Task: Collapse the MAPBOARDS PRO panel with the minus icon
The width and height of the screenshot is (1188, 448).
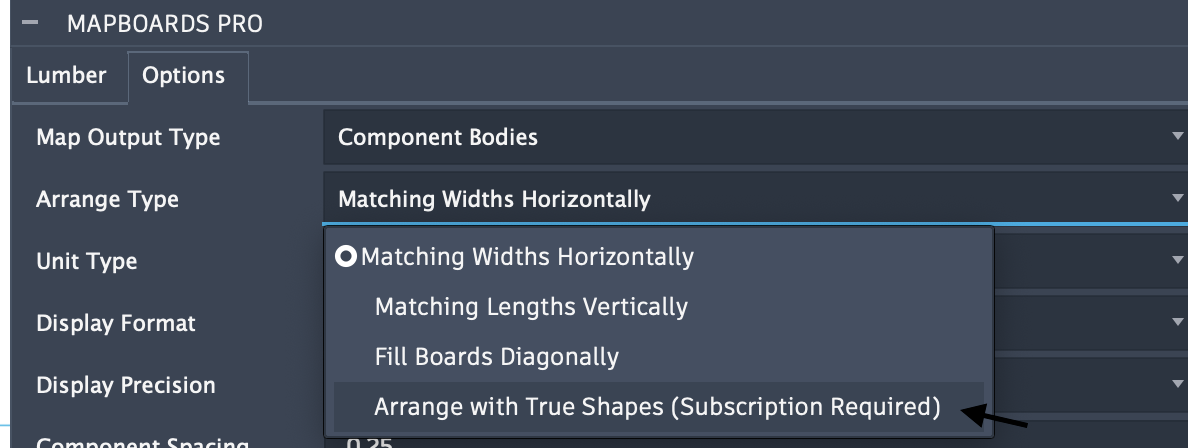Action: click(x=30, y=24)
